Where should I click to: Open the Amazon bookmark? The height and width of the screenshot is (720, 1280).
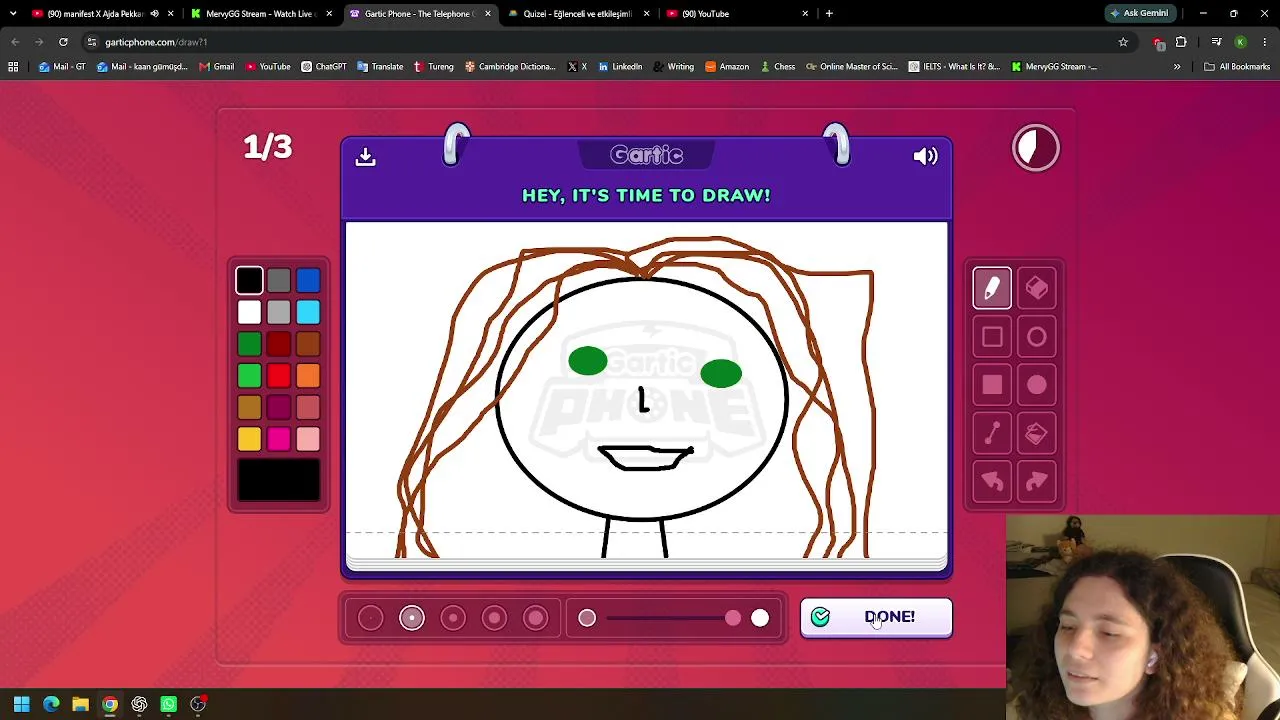[727, 67]
